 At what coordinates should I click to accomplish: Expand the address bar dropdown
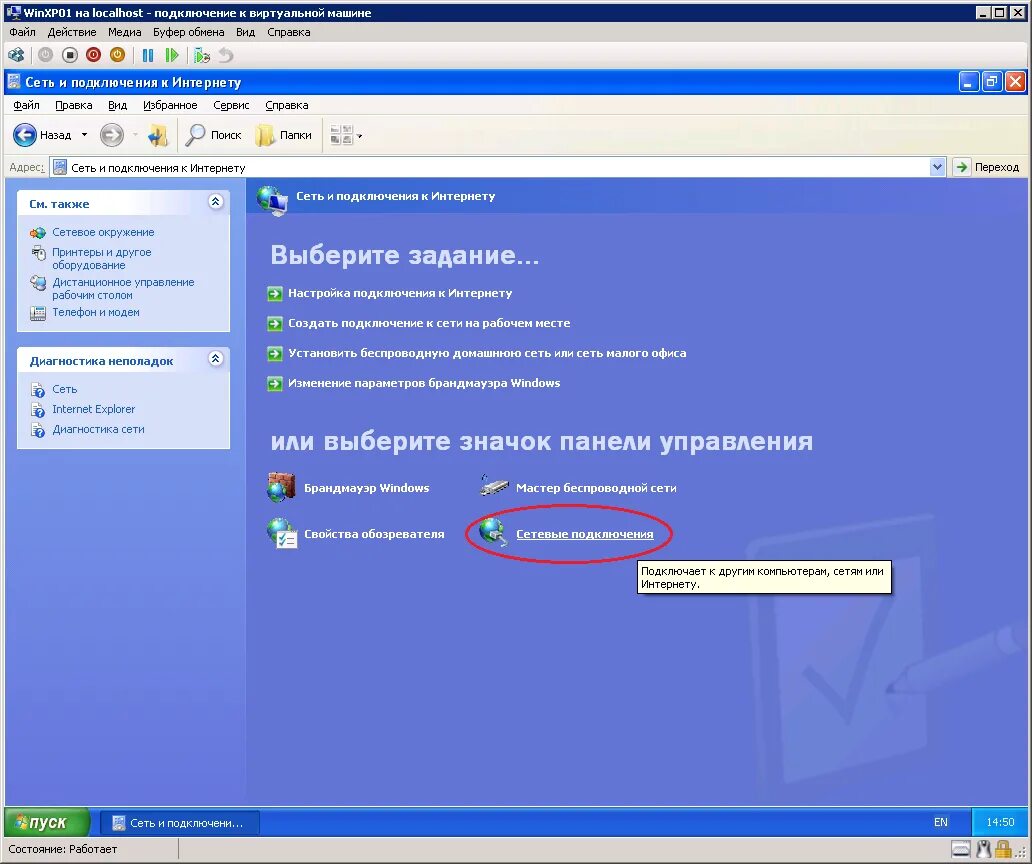(937, 167)
